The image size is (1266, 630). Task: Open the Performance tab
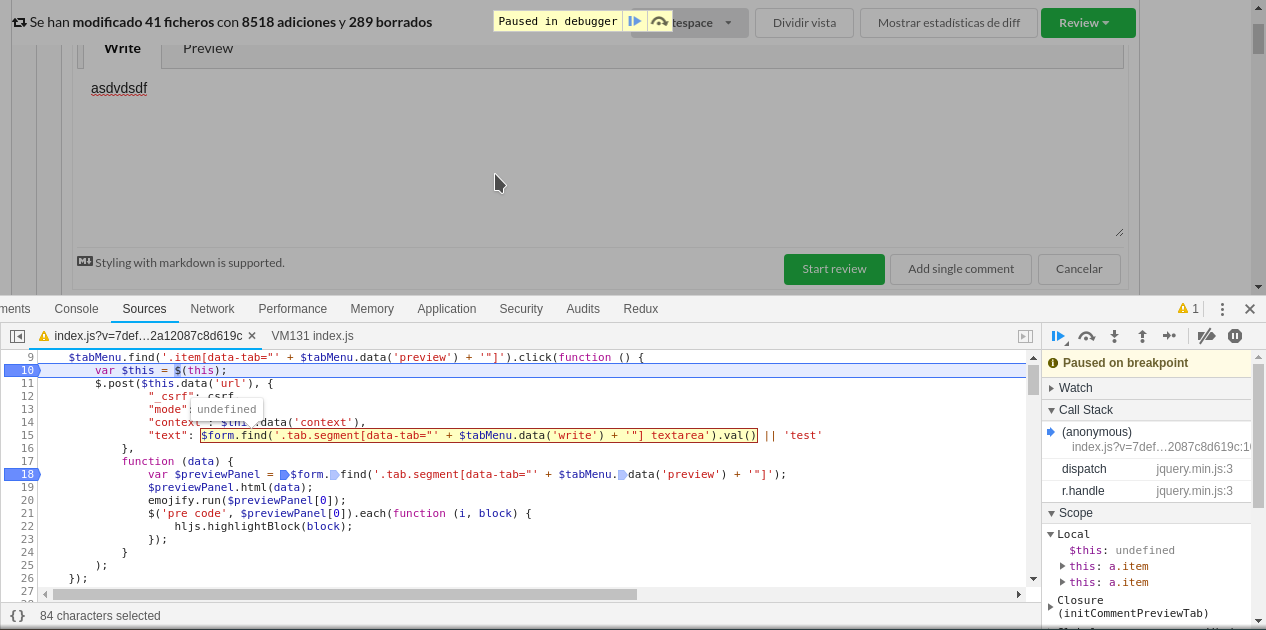tap(292, 309)
